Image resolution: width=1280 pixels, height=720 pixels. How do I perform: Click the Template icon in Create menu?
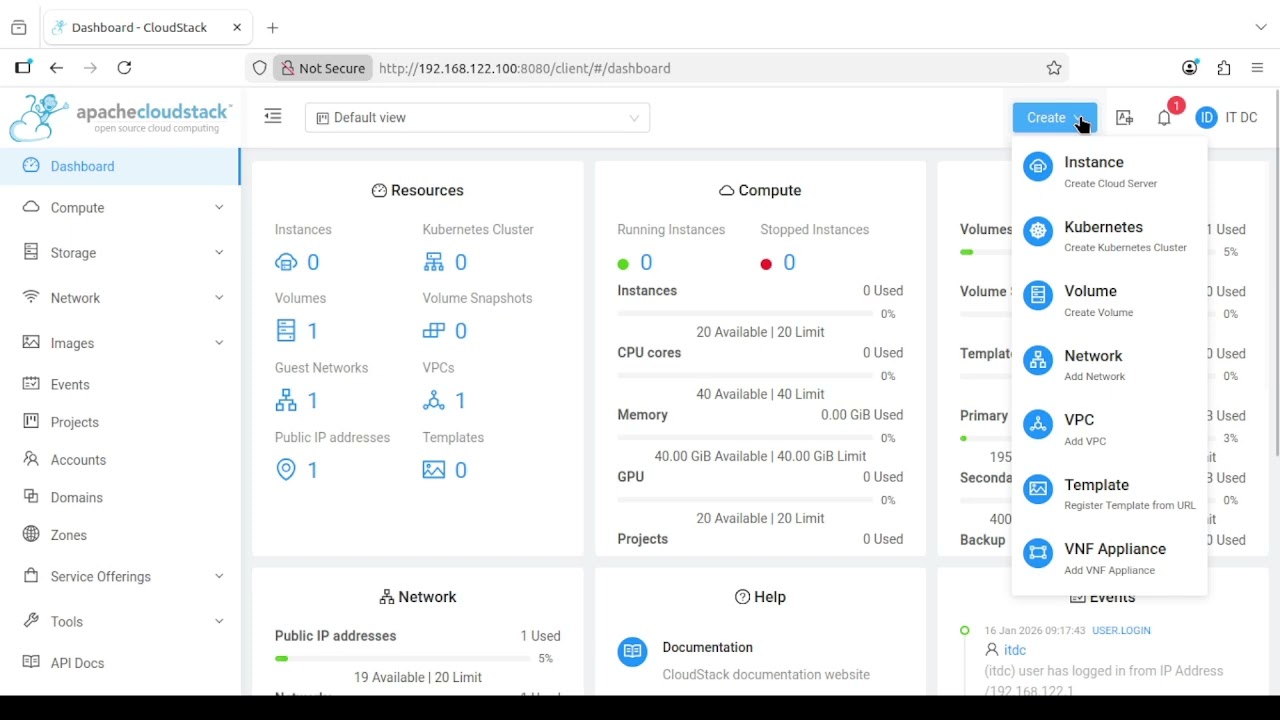[x=1038, y=489]
